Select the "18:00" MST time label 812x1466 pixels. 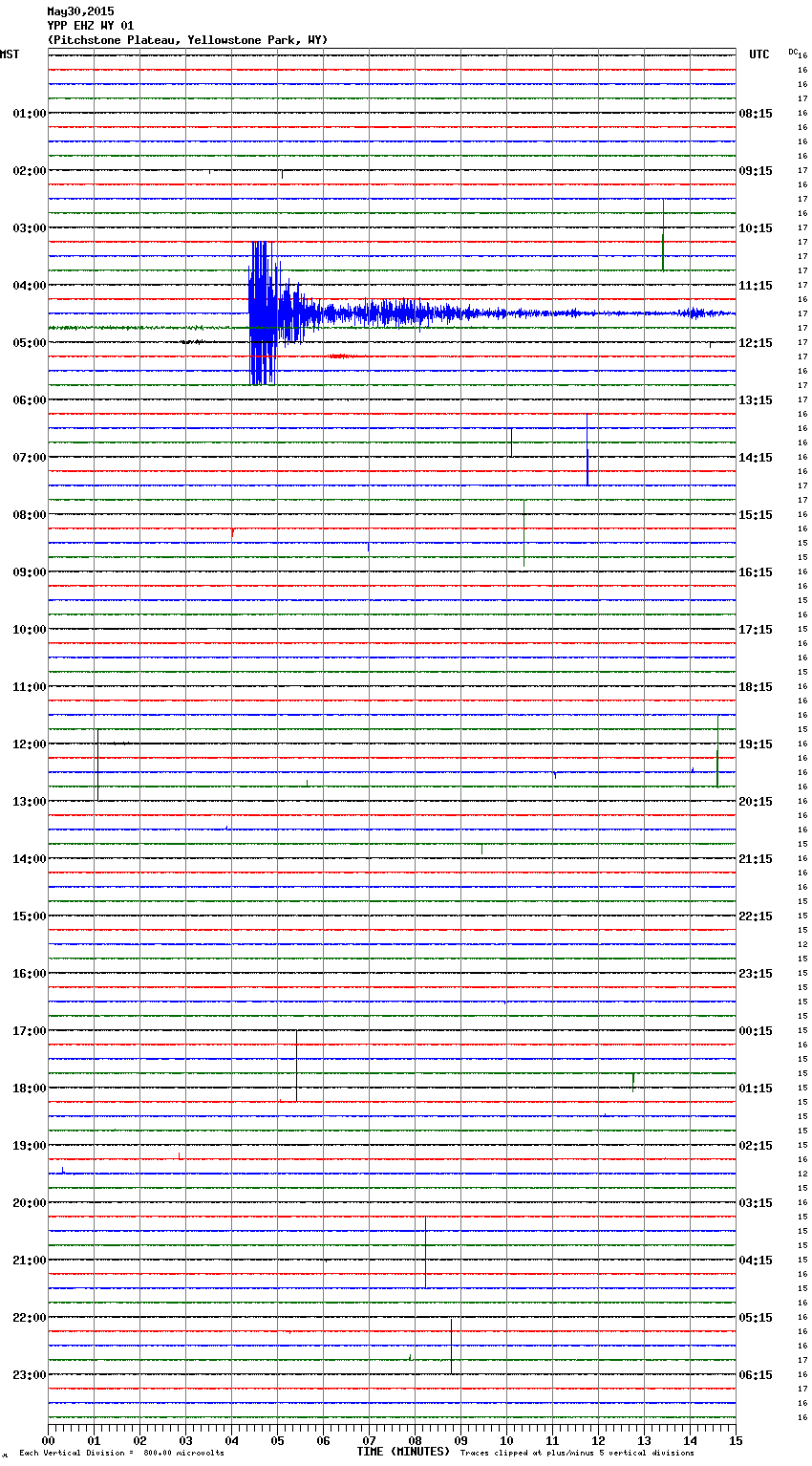click(x=30, y=1089)
